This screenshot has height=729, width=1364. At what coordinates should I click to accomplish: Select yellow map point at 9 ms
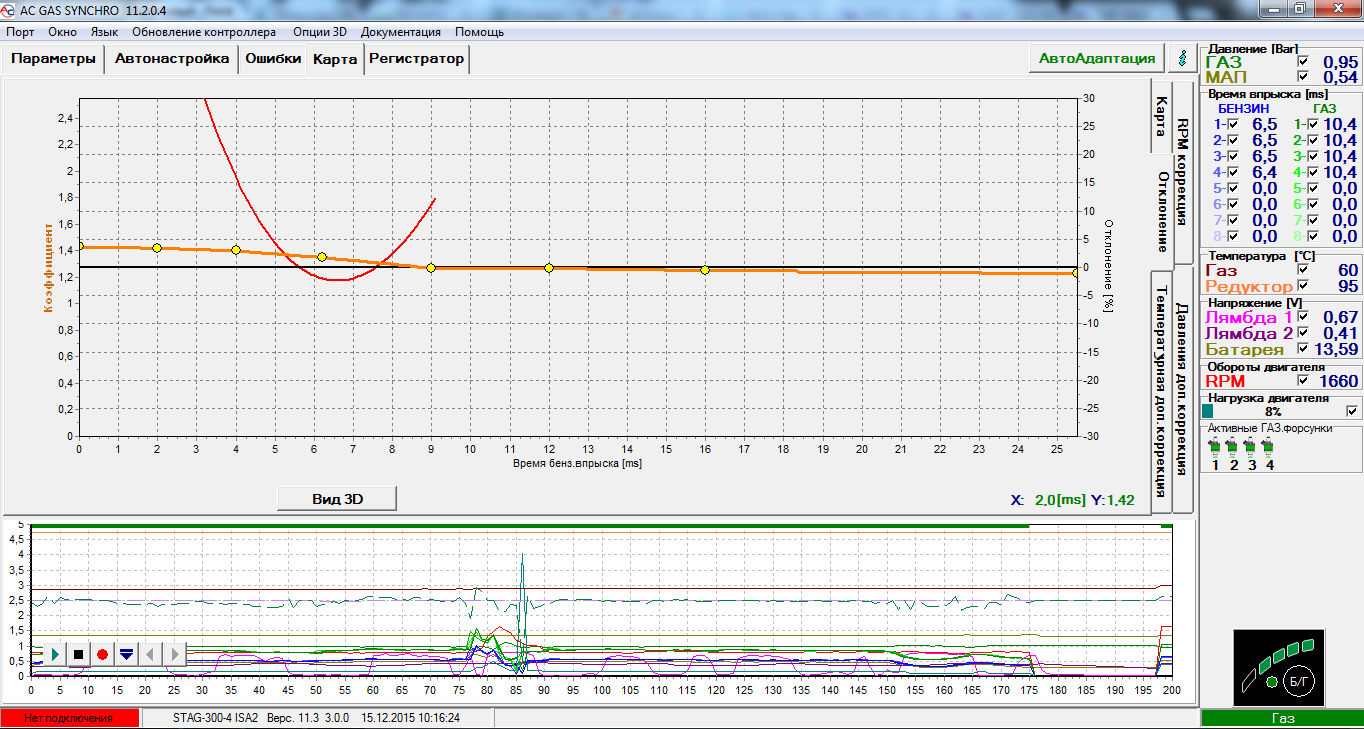(431, 268)
